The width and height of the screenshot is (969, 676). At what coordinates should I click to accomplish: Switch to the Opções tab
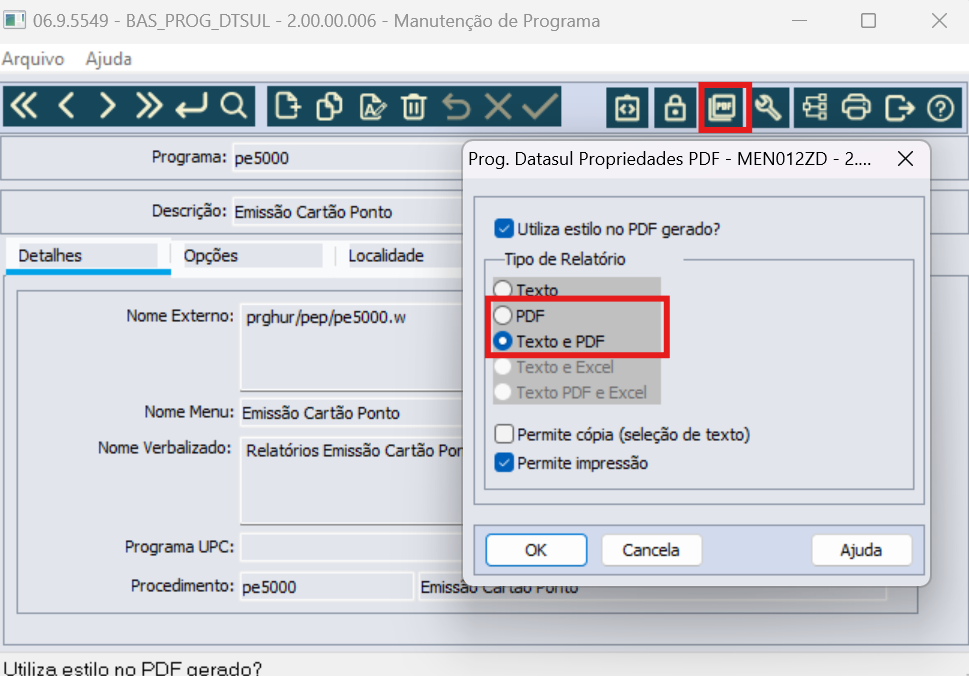[252, 256]
